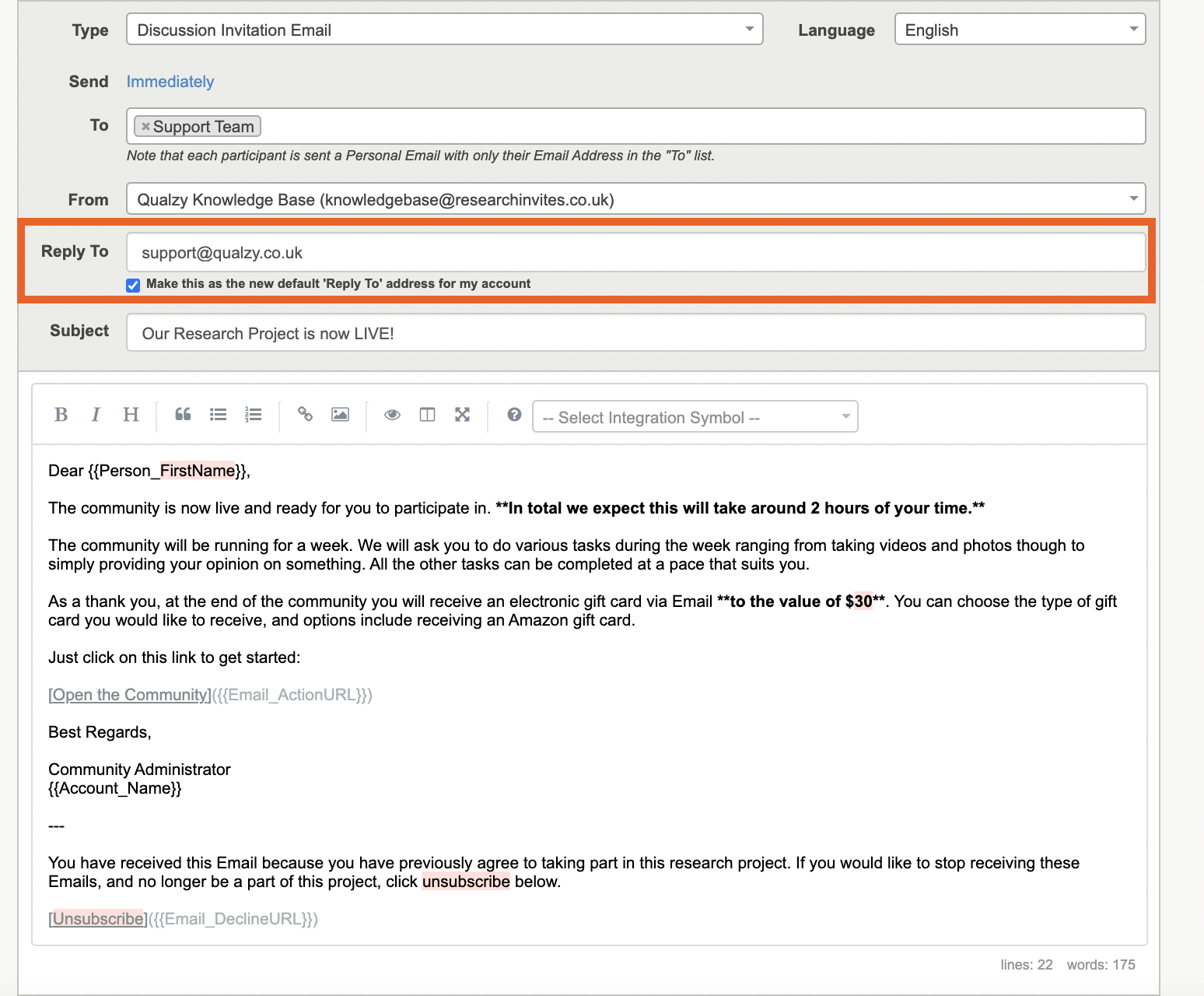Insert a hyperlink using the link icon
This screenshot has width=1204, height=996.
pos(305,415)
